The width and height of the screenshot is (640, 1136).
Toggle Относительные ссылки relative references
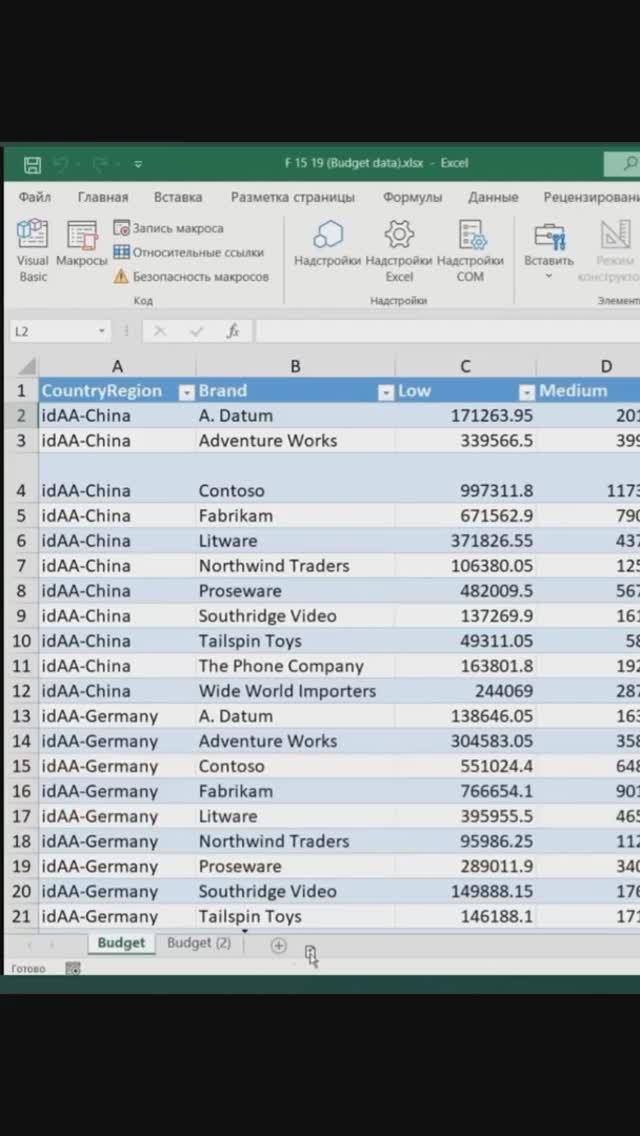tap(188, 252)
